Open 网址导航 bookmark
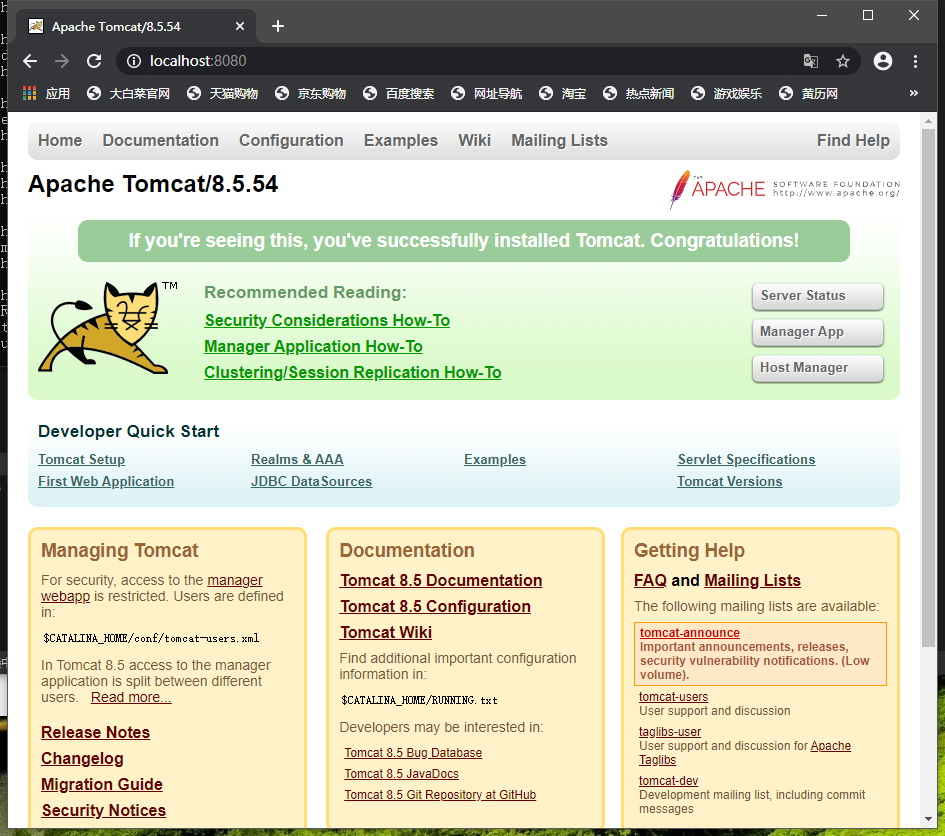The image size is (945, 836). (486, 93)
